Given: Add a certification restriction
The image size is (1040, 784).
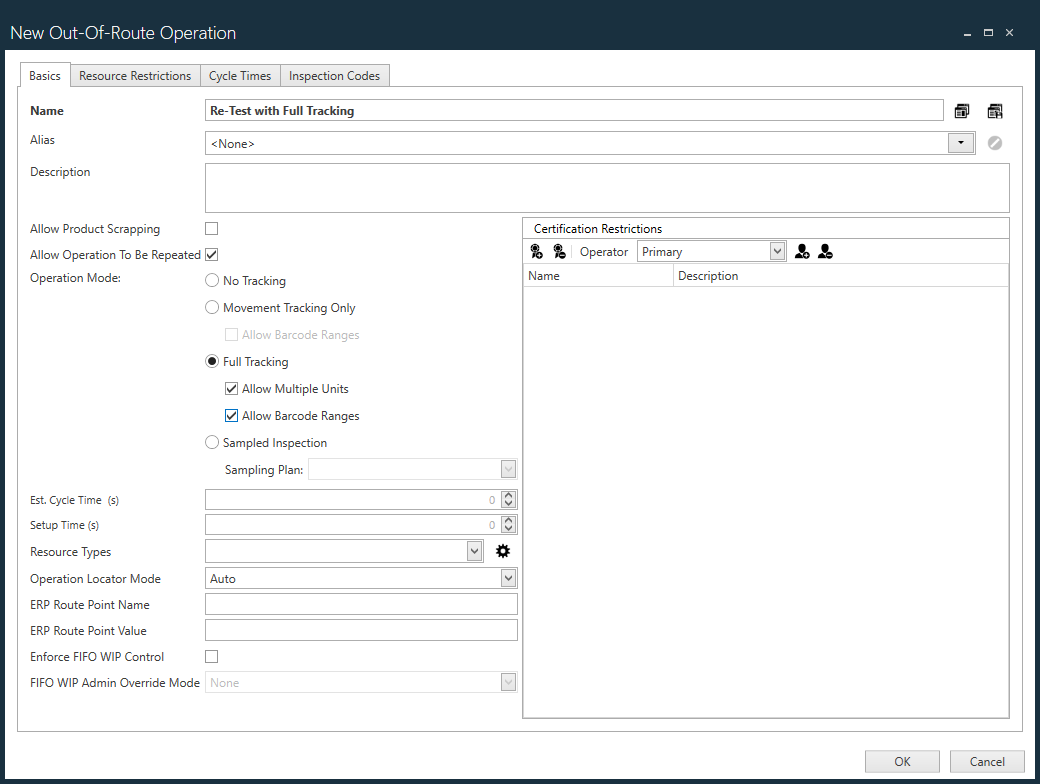Looking at the screenshot, I should coord(536,251).
